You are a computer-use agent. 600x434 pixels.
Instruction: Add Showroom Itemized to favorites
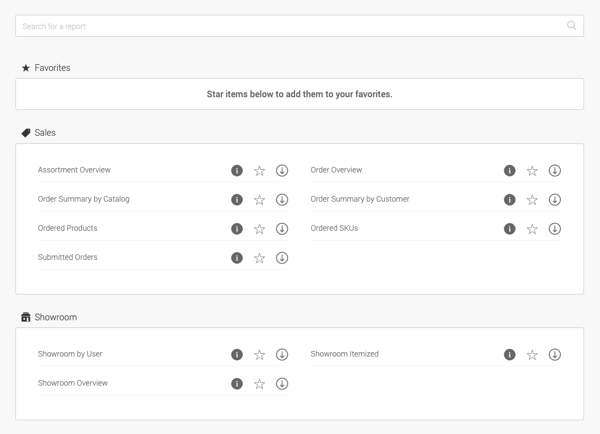[532, 354]
